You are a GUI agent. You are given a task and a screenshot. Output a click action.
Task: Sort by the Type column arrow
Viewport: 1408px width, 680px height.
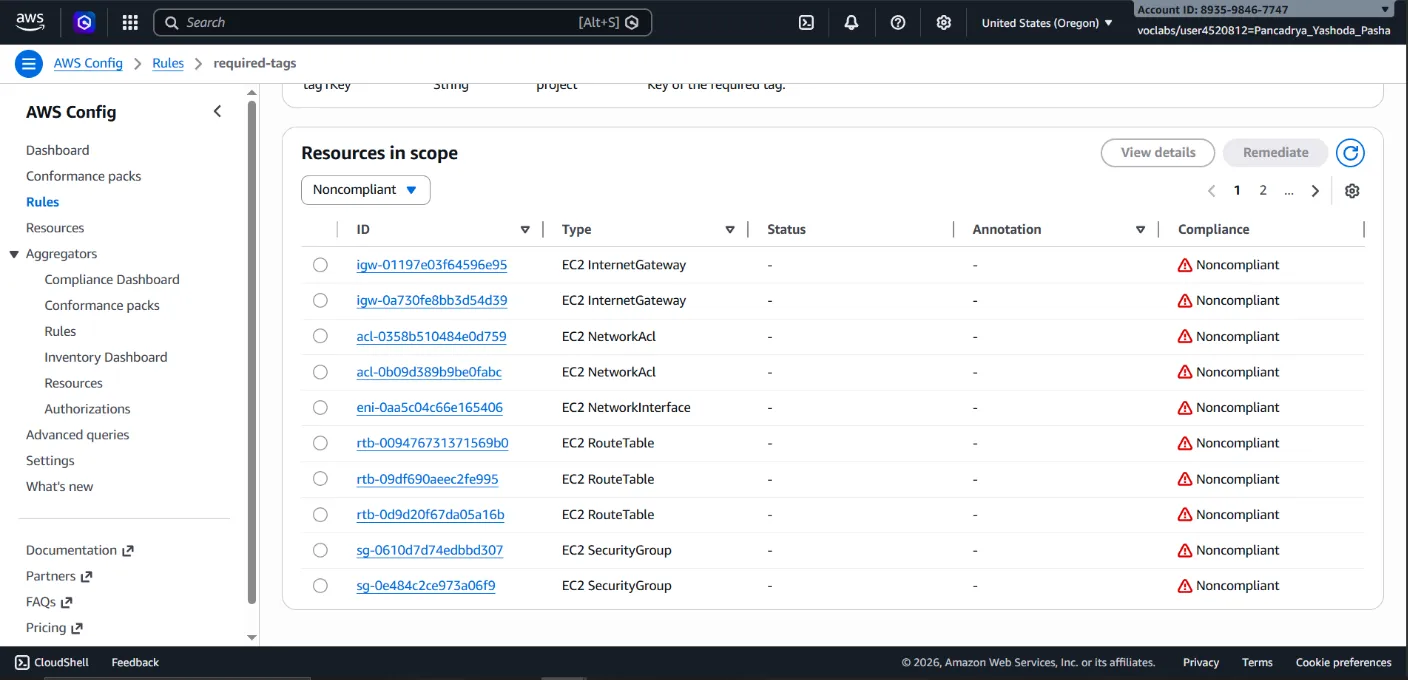(x=730, y=230)
